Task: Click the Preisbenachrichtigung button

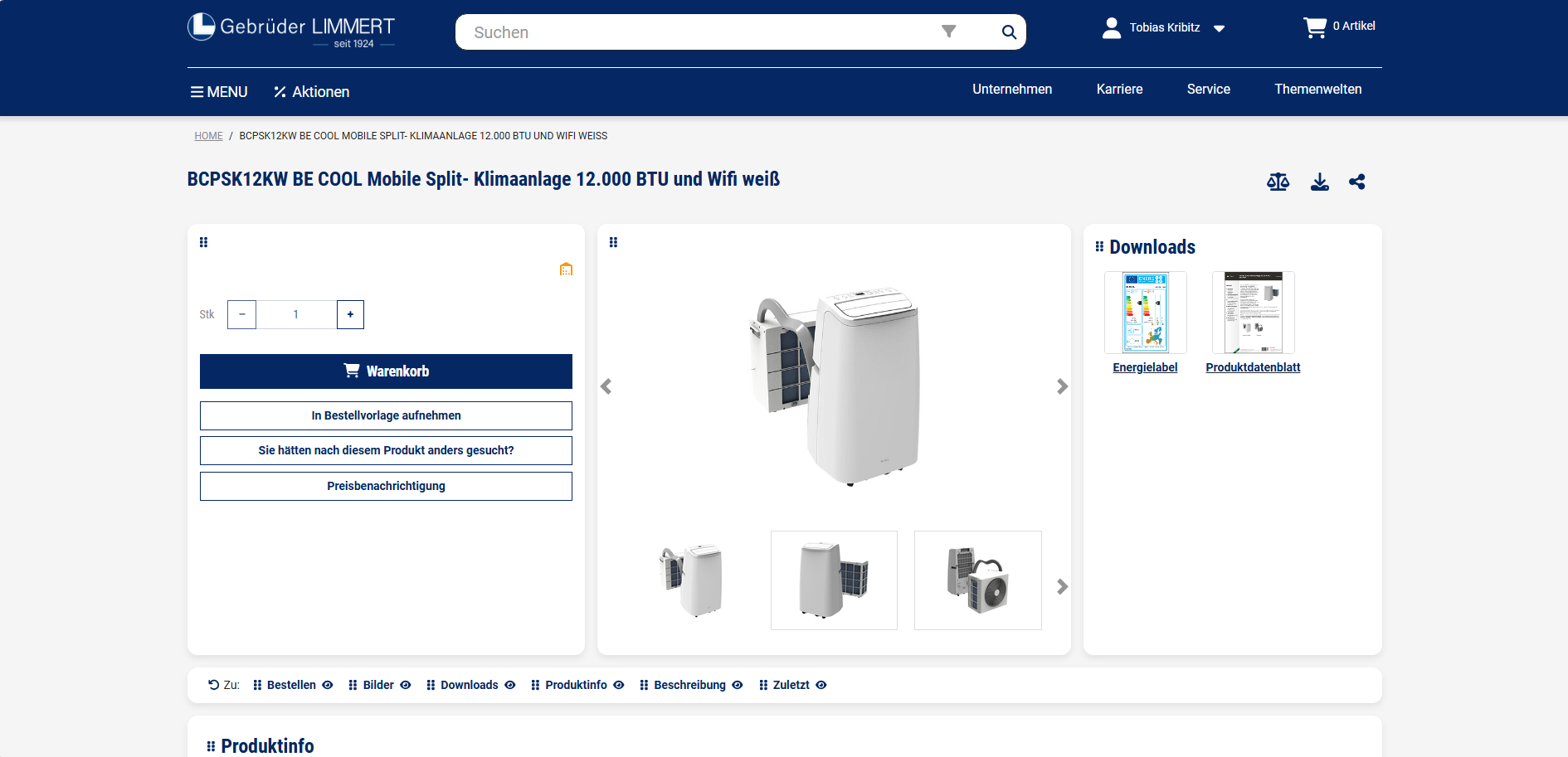Action: (x=386, y=486)
